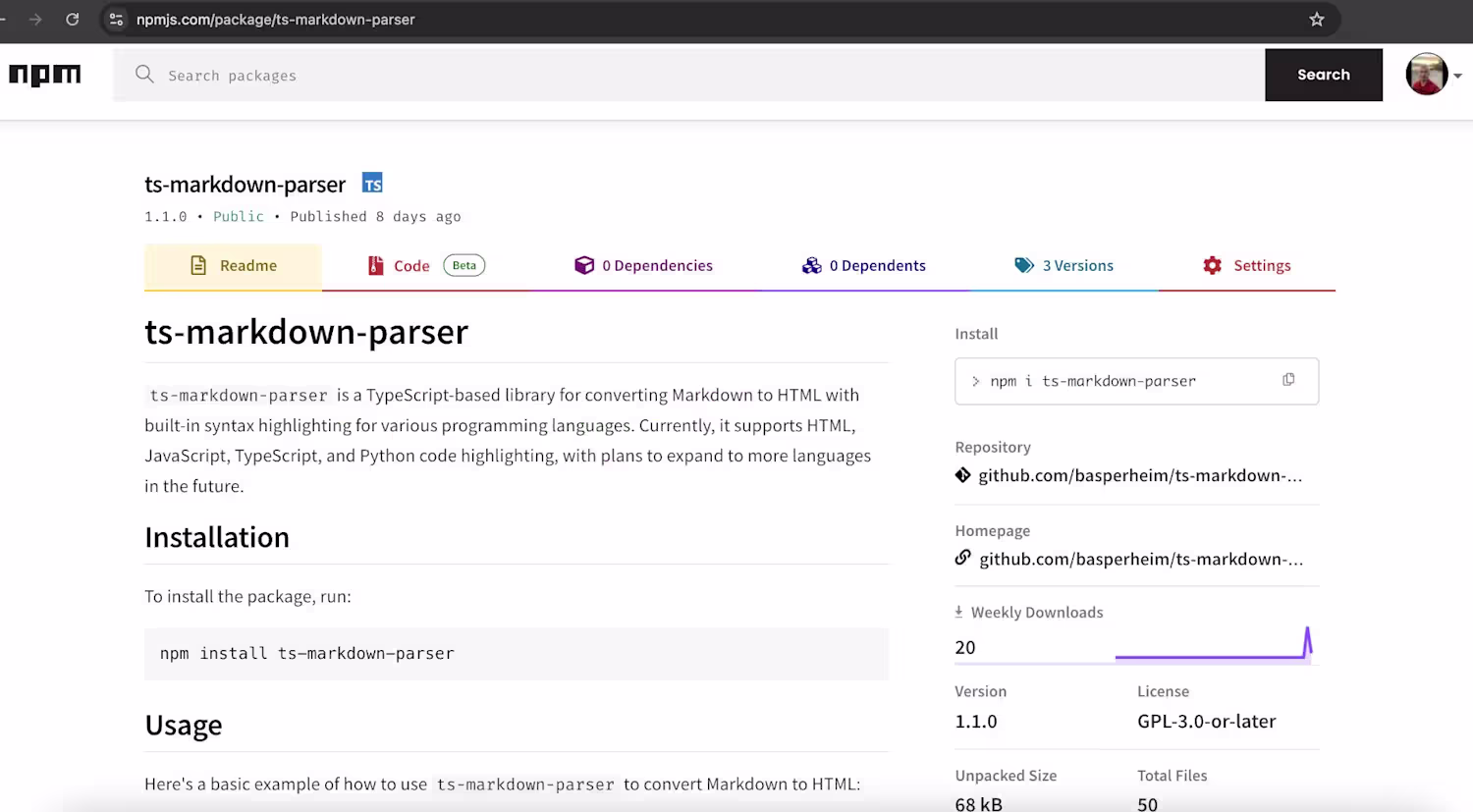Image resolution: width=1473 pixels, height=812 pixels.
Task: View the 0 Dependencies tab
Action: (644, 266)
